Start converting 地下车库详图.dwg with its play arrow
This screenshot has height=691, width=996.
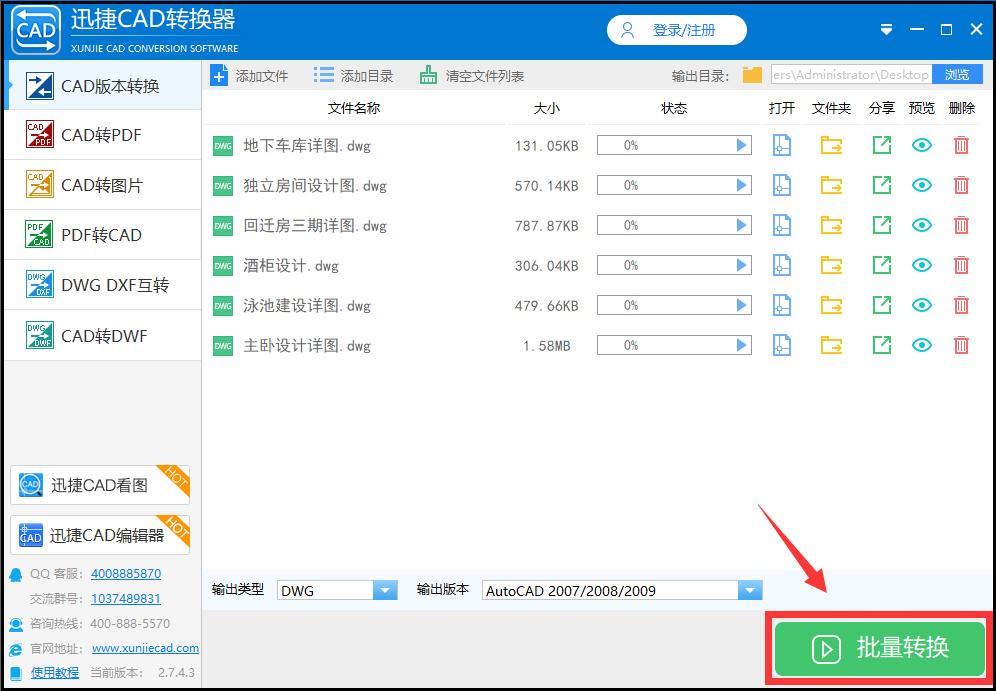(x=742, y=145)
